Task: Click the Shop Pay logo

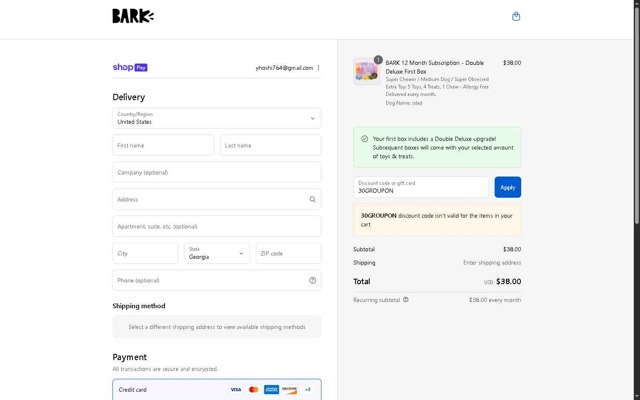Action: point(130,67)
